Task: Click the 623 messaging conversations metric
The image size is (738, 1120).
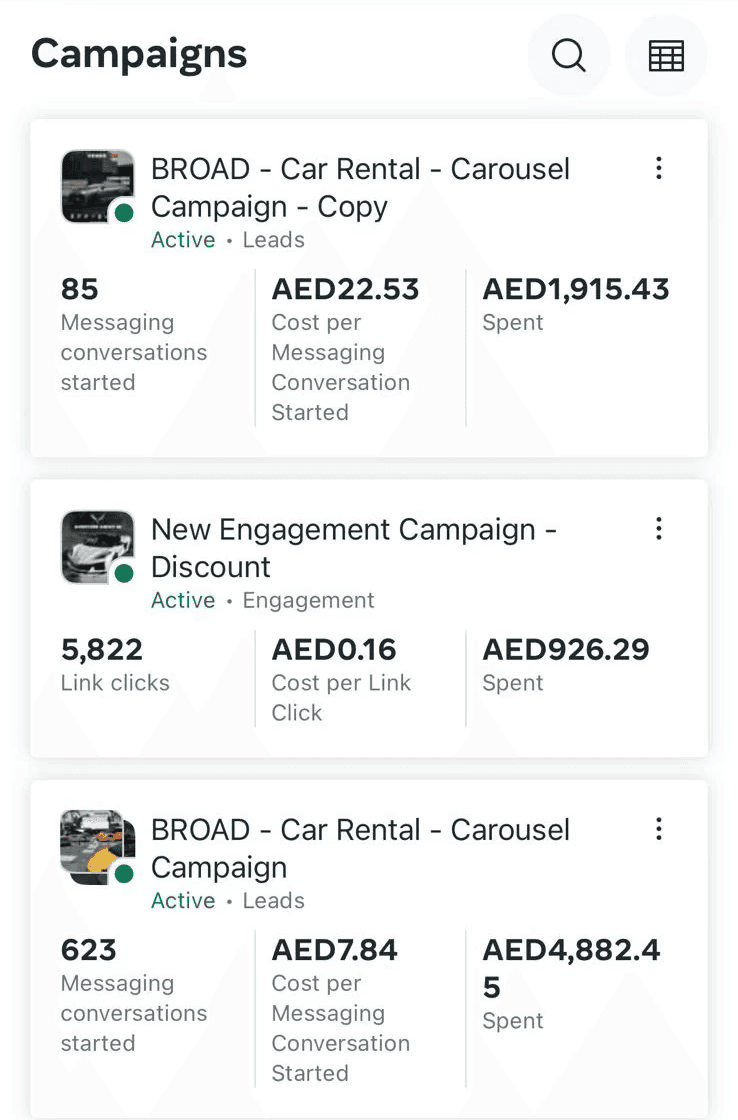Action: coord(89,950)
